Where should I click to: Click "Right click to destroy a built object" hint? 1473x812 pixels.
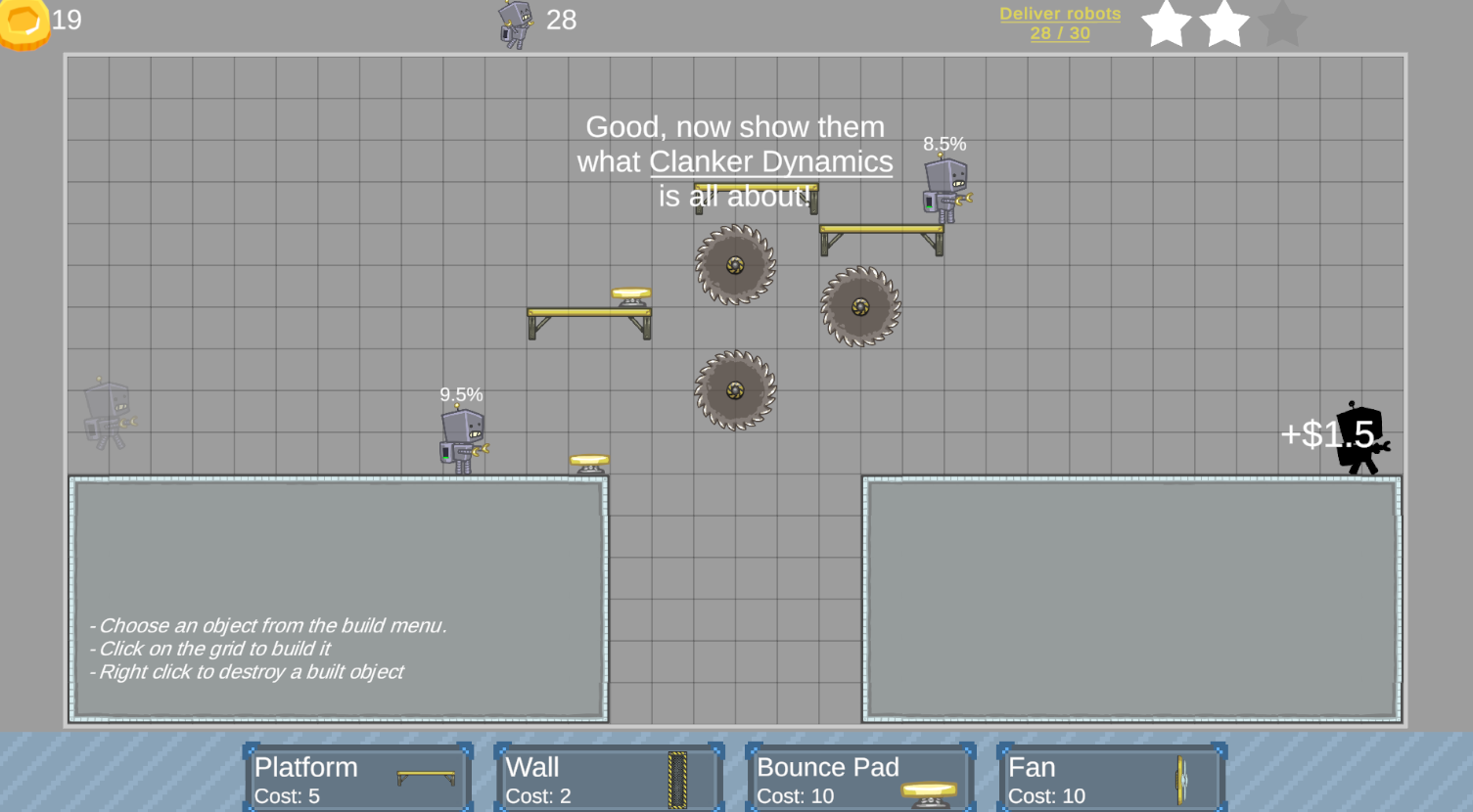click(x=246, y=672)
